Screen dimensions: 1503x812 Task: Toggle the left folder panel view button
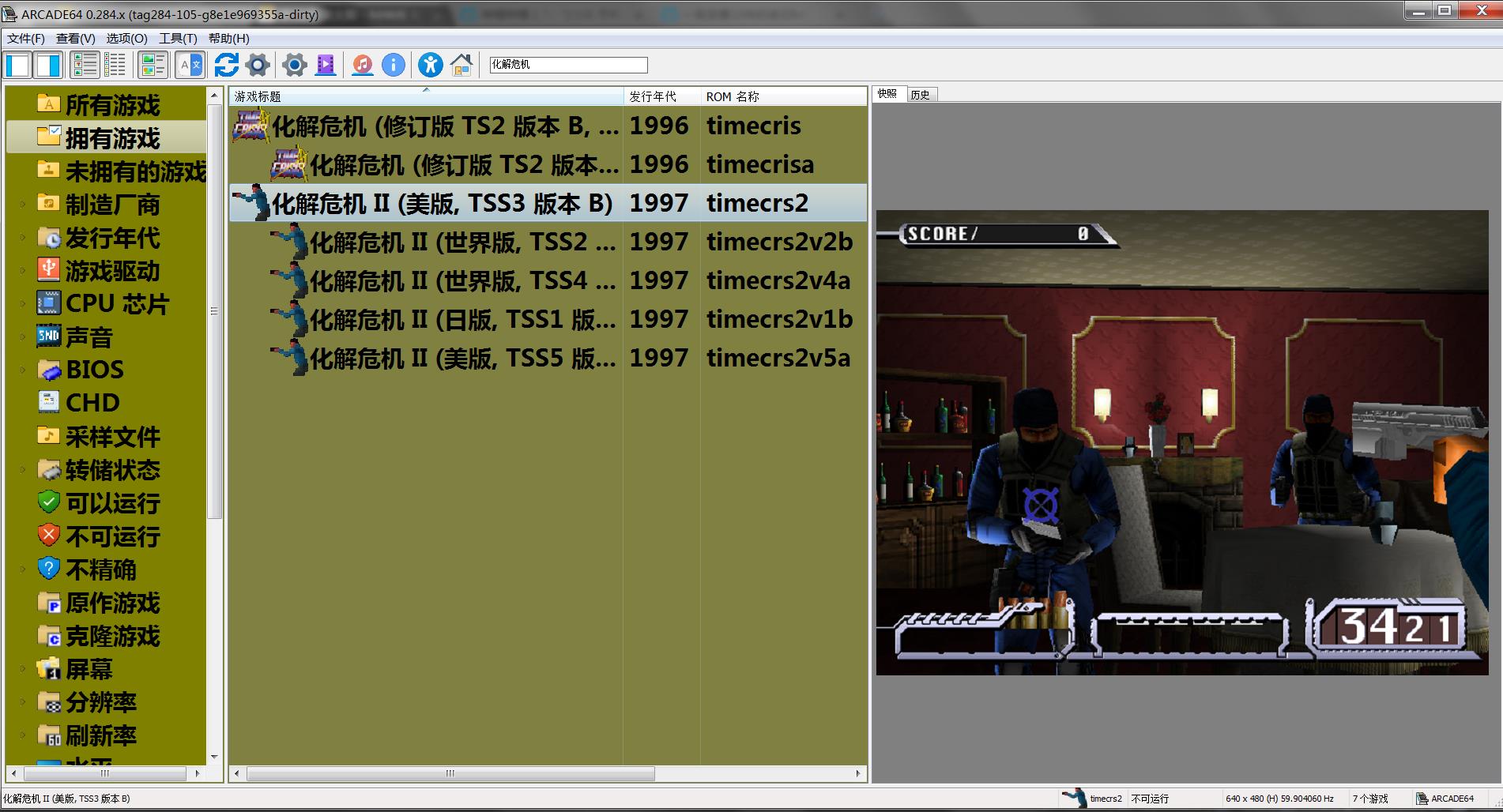click(x=18, y=65)
